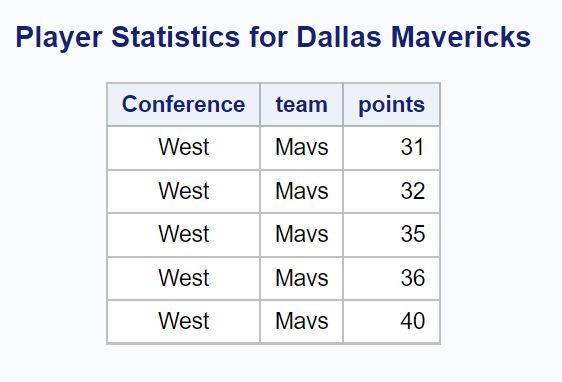Click West in the third data row
This screenshot has height=382, width=562.
184,234
